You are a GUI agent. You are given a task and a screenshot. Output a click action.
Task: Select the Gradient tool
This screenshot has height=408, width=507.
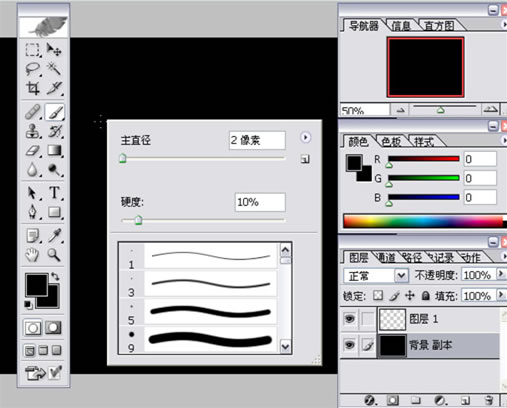54,151
